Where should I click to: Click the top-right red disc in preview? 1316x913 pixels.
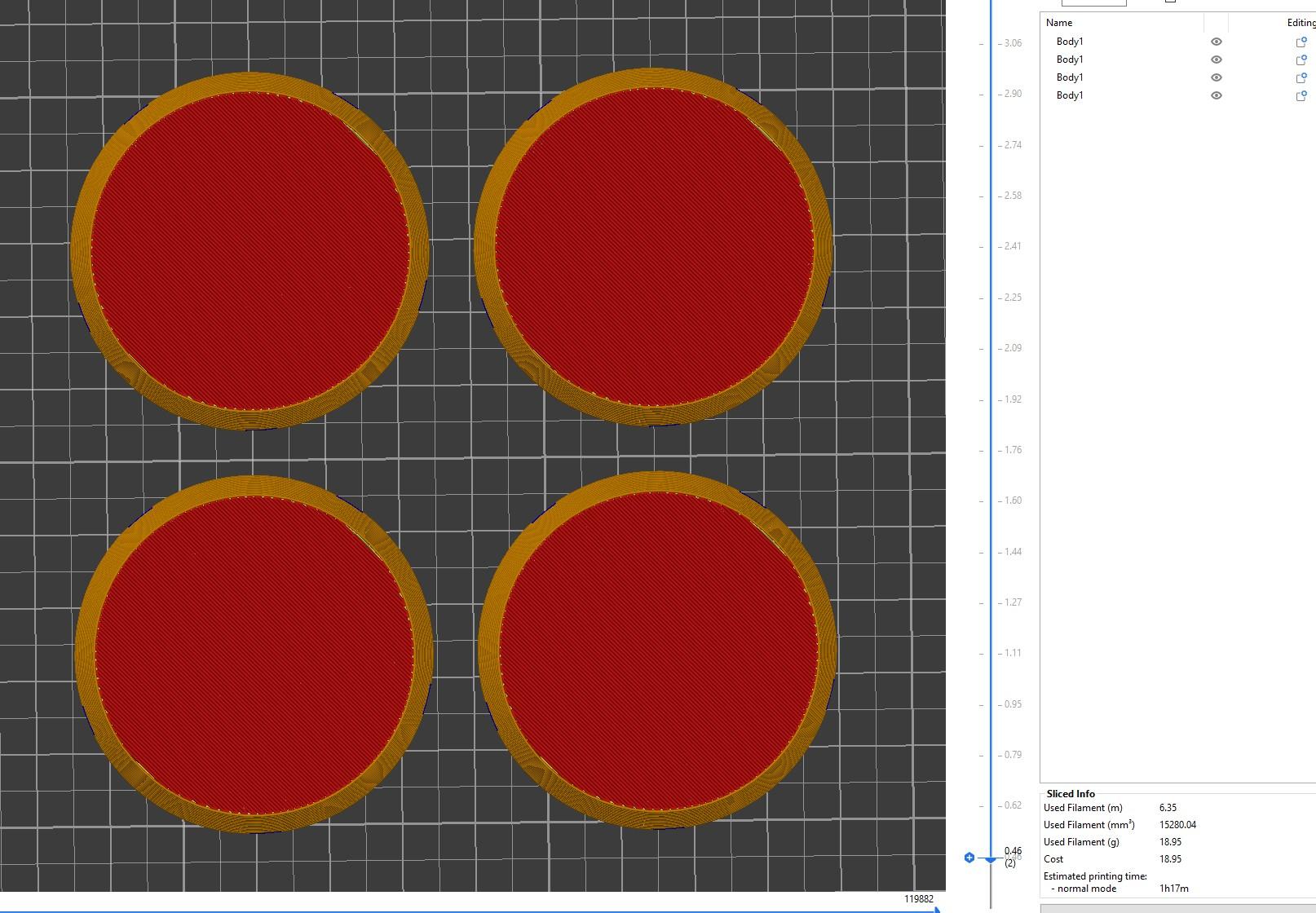(655, 246)
